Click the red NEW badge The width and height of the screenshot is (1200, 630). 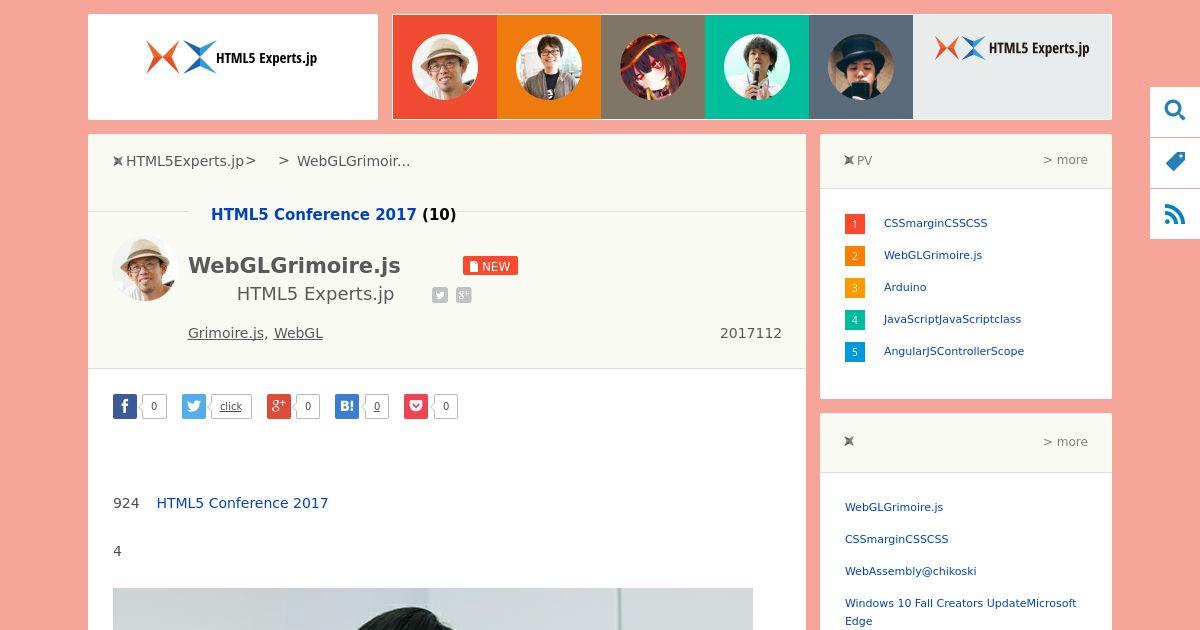pyautogui.click(x=490, y=266)
